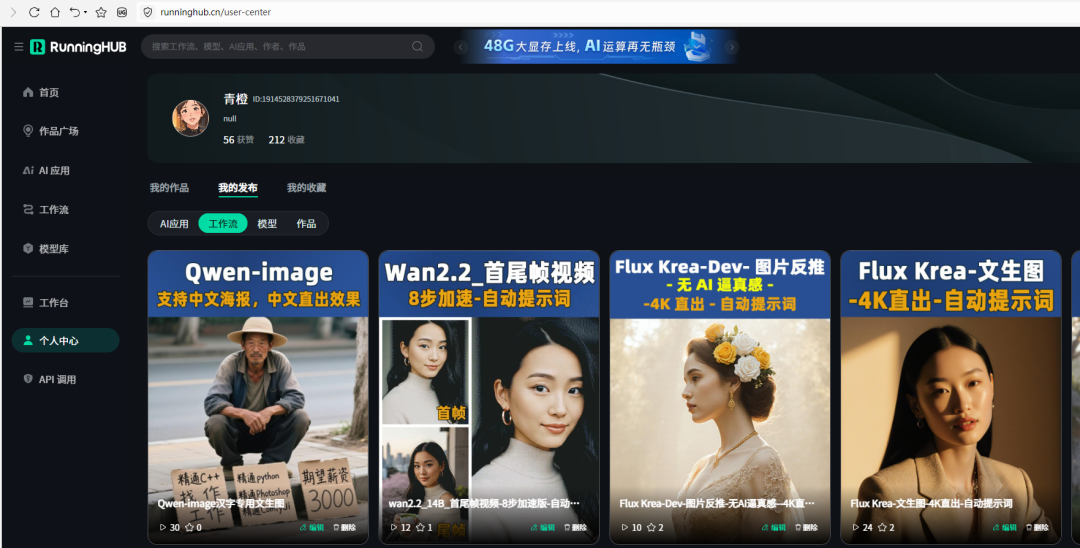Click Flux Krea-Dev-图片反推 card title
Viewport: 1080px width, 548px height.
[x=717, y=503]
